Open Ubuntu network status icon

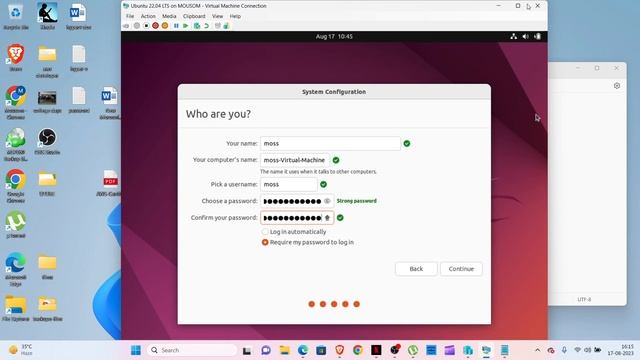click(513, 36)
